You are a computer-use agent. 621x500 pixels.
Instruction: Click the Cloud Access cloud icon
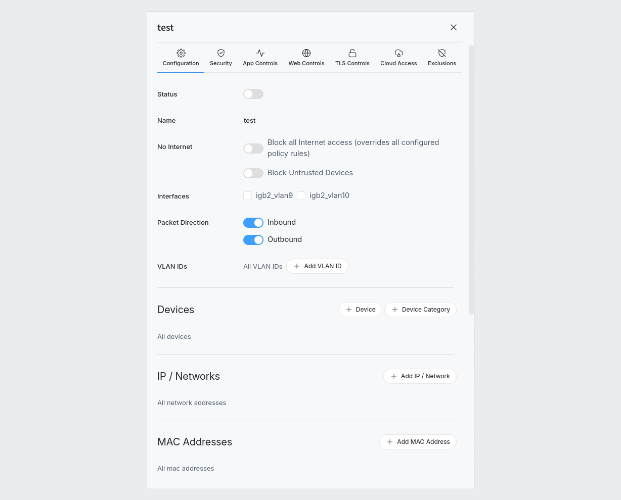coord(398,52)
